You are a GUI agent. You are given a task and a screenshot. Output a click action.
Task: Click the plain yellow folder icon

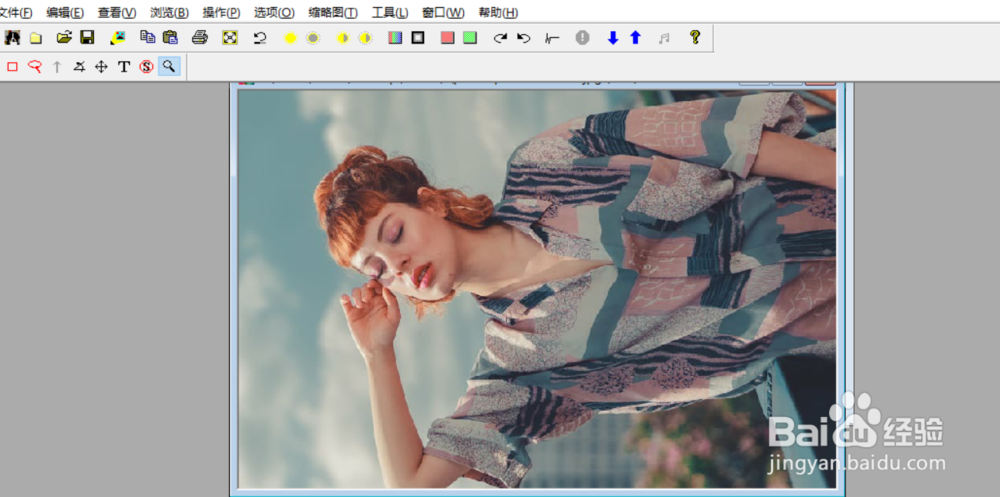coord(36,38)
